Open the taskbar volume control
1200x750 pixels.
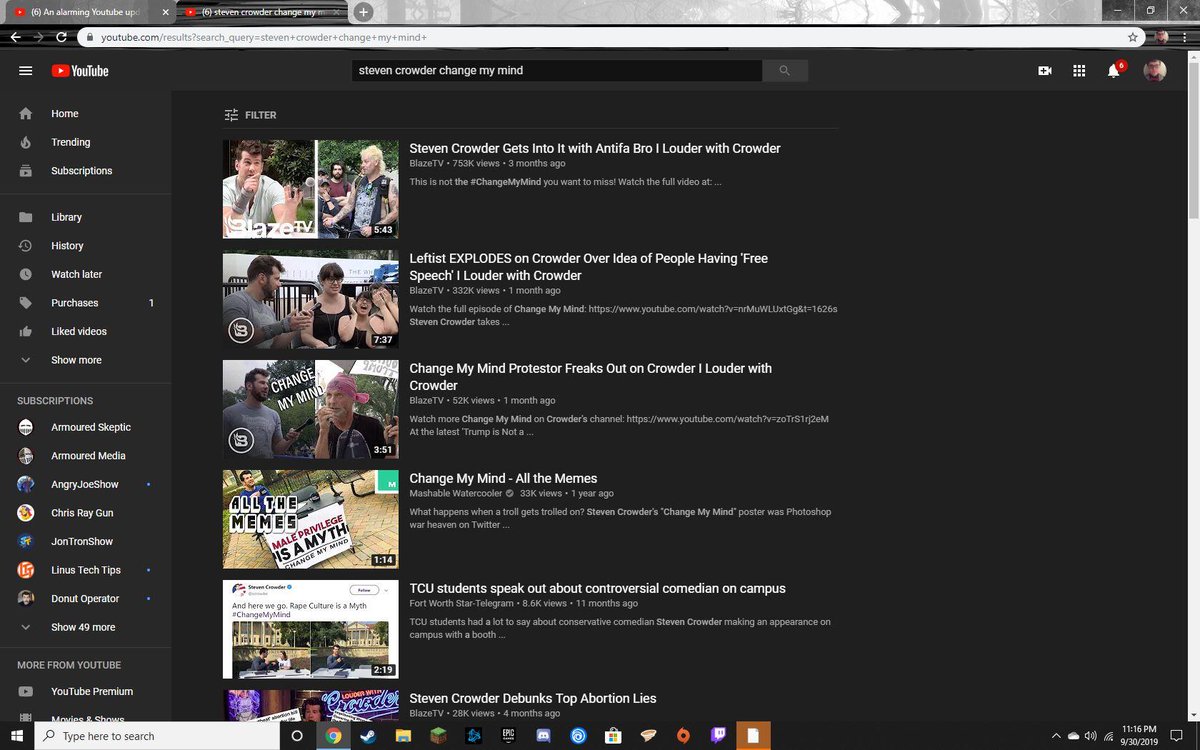click(x=1090, y=737)
